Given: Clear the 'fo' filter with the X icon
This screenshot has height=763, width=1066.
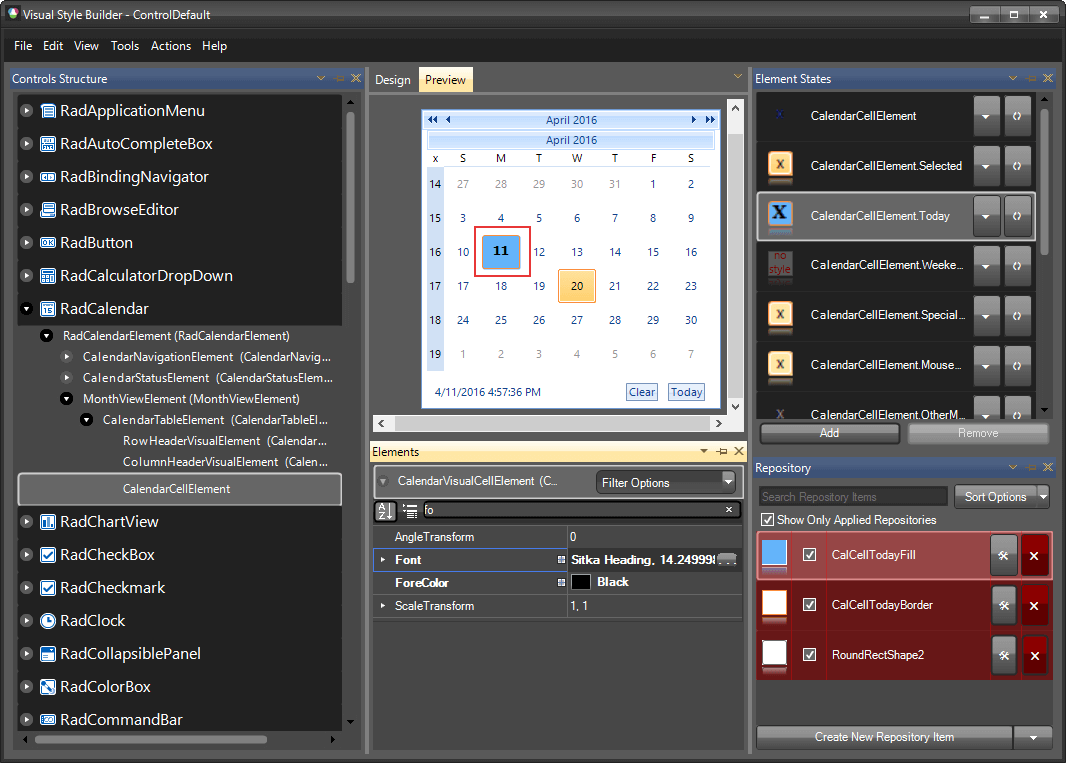Looking at the screenshot, I should tap(731, 510).
